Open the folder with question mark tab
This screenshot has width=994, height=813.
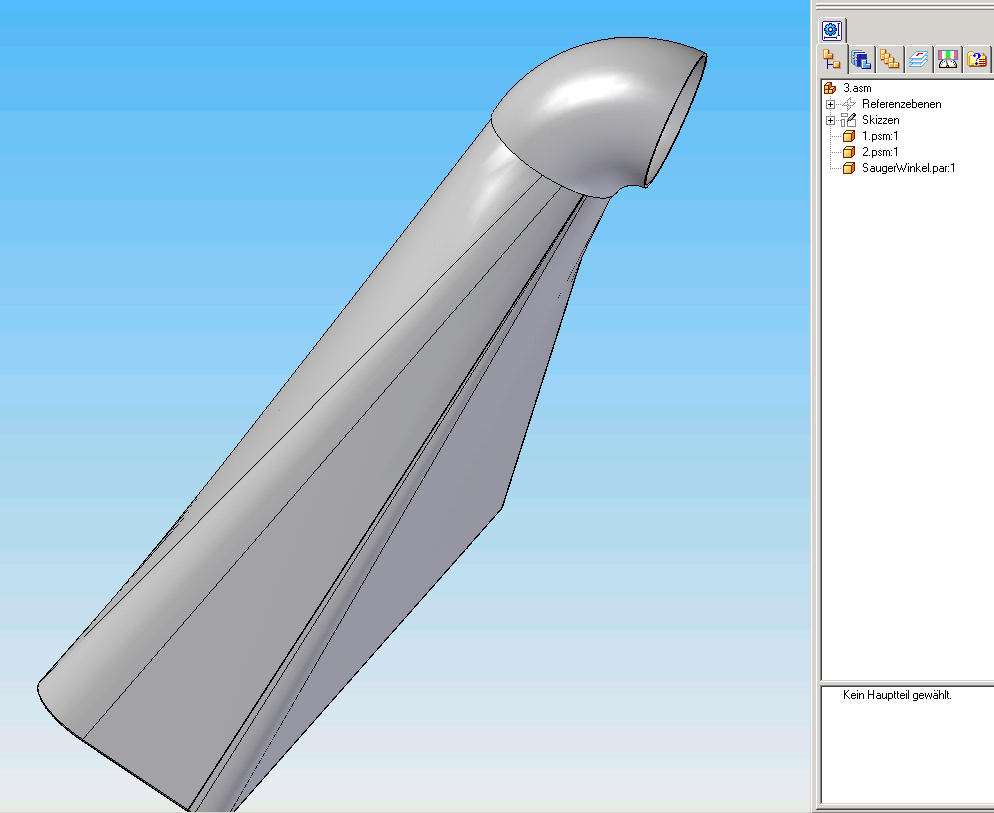coord(977,60)
